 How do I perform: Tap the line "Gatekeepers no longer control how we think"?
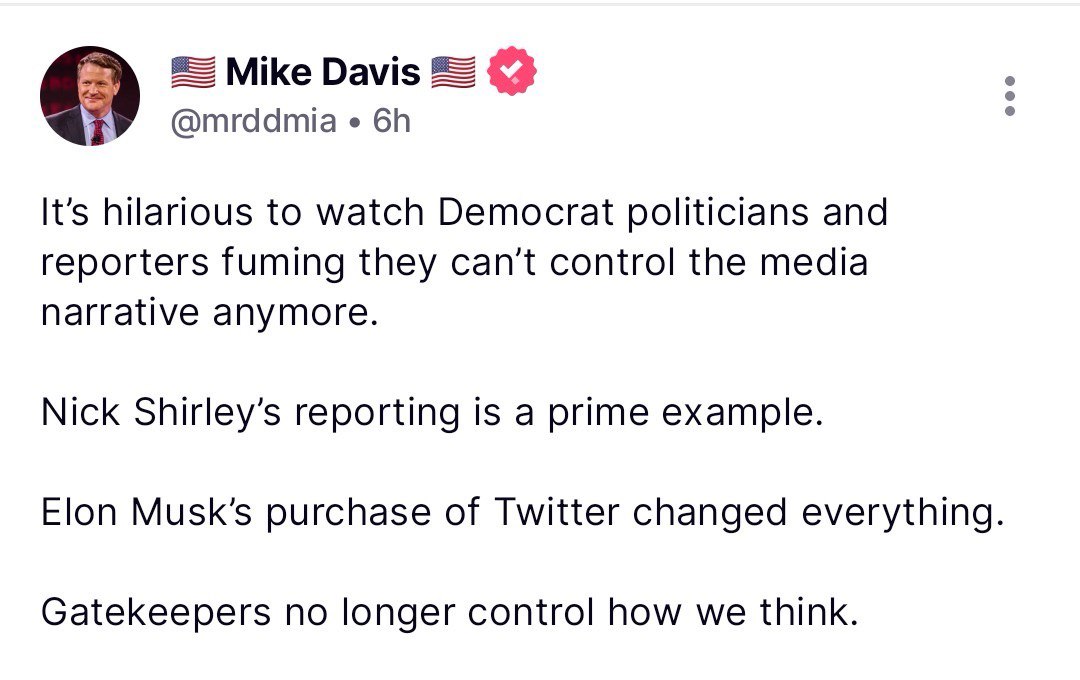coord(450,612)
